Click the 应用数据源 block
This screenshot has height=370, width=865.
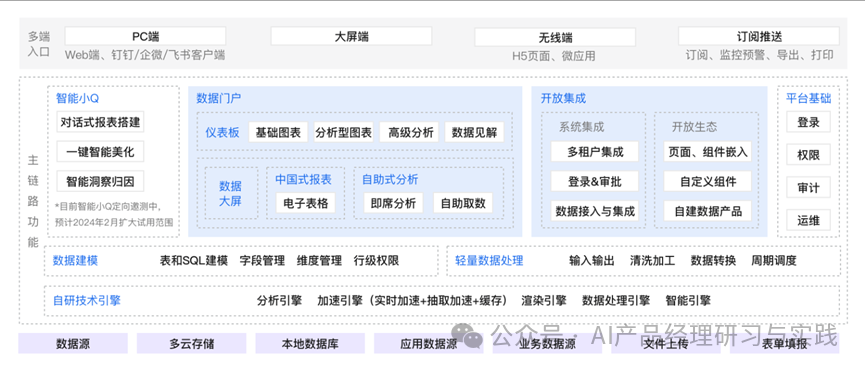coord(429,344)
